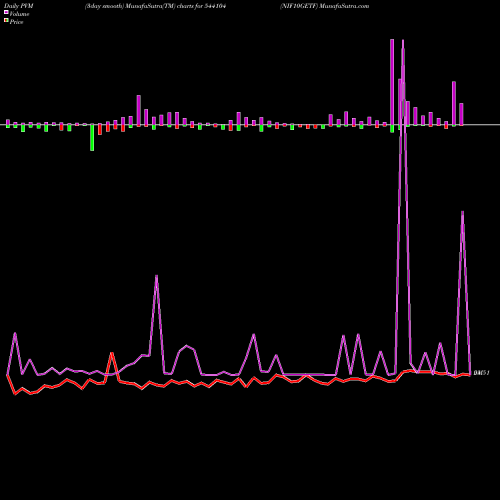Click the 'Daily PVM' chart title
The height and width of the screenshot is (500, 500).
click(19, 6)
